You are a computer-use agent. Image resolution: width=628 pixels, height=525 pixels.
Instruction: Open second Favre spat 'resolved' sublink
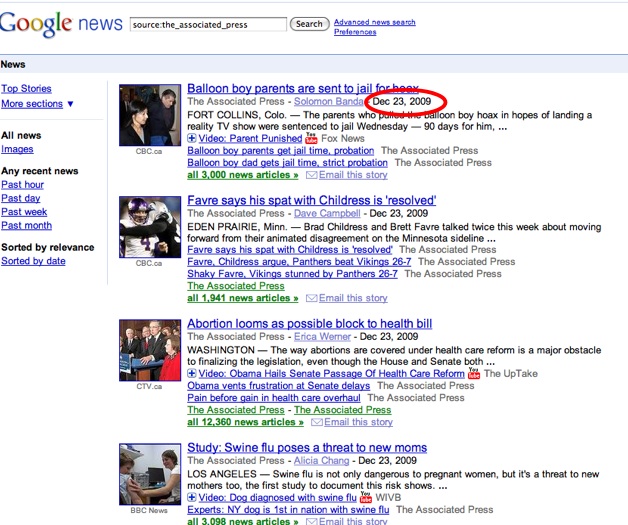290,250
